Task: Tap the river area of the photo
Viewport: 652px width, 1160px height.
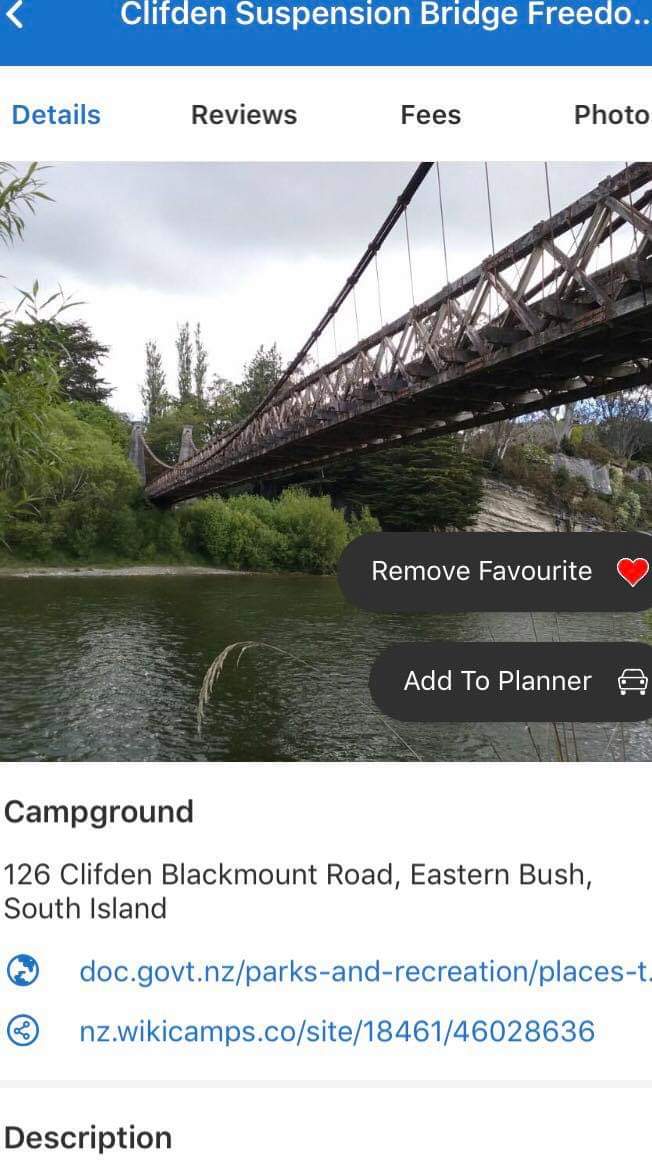Action: click(x=170, y=666)
